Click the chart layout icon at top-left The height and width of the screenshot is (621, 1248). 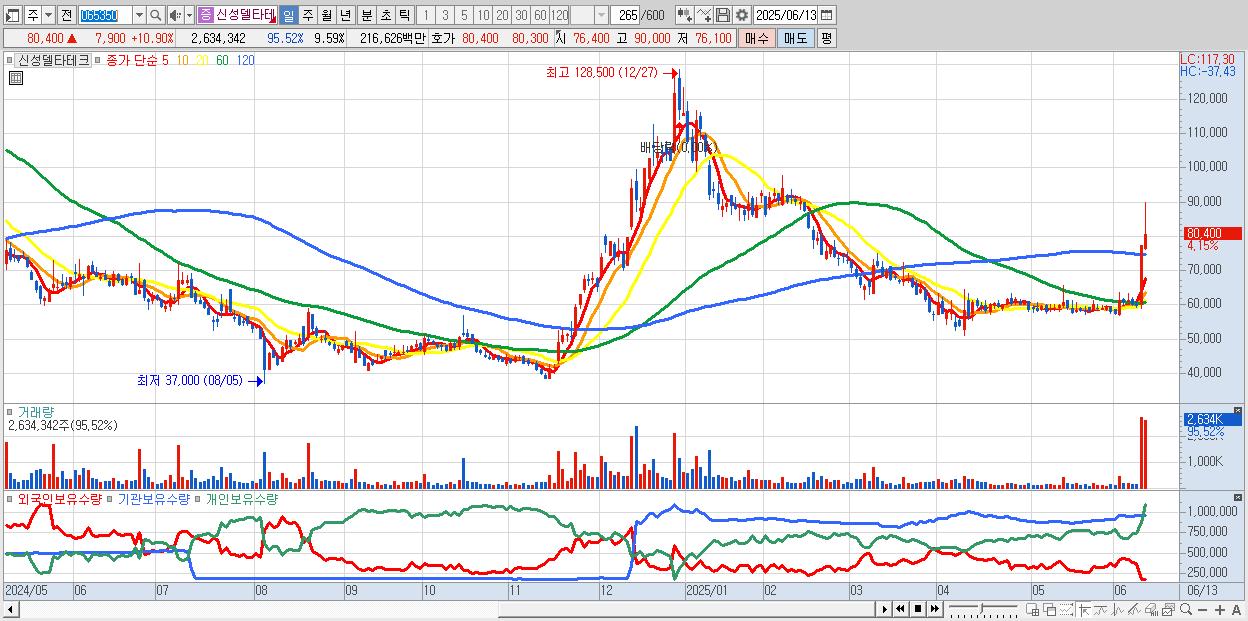point(12,15)
